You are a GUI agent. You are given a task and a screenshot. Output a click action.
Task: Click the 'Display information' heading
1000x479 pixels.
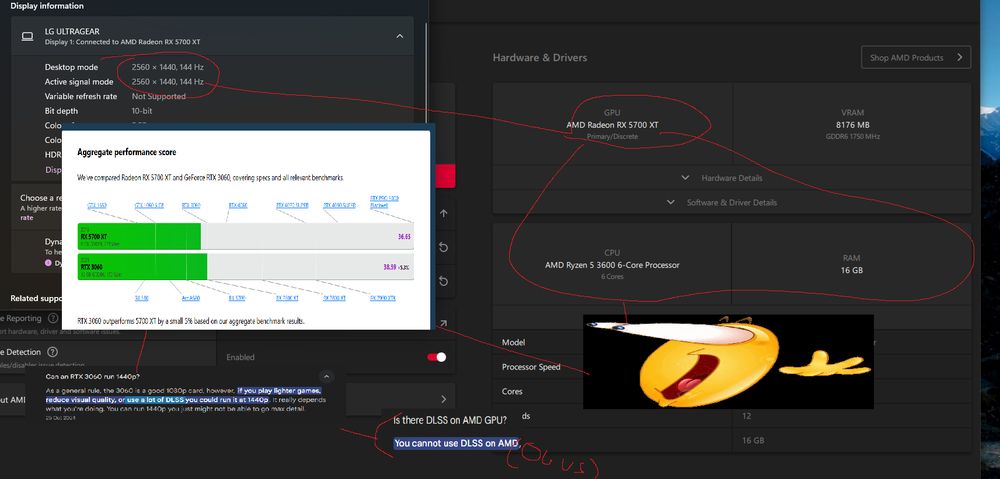tap(47, 6)
